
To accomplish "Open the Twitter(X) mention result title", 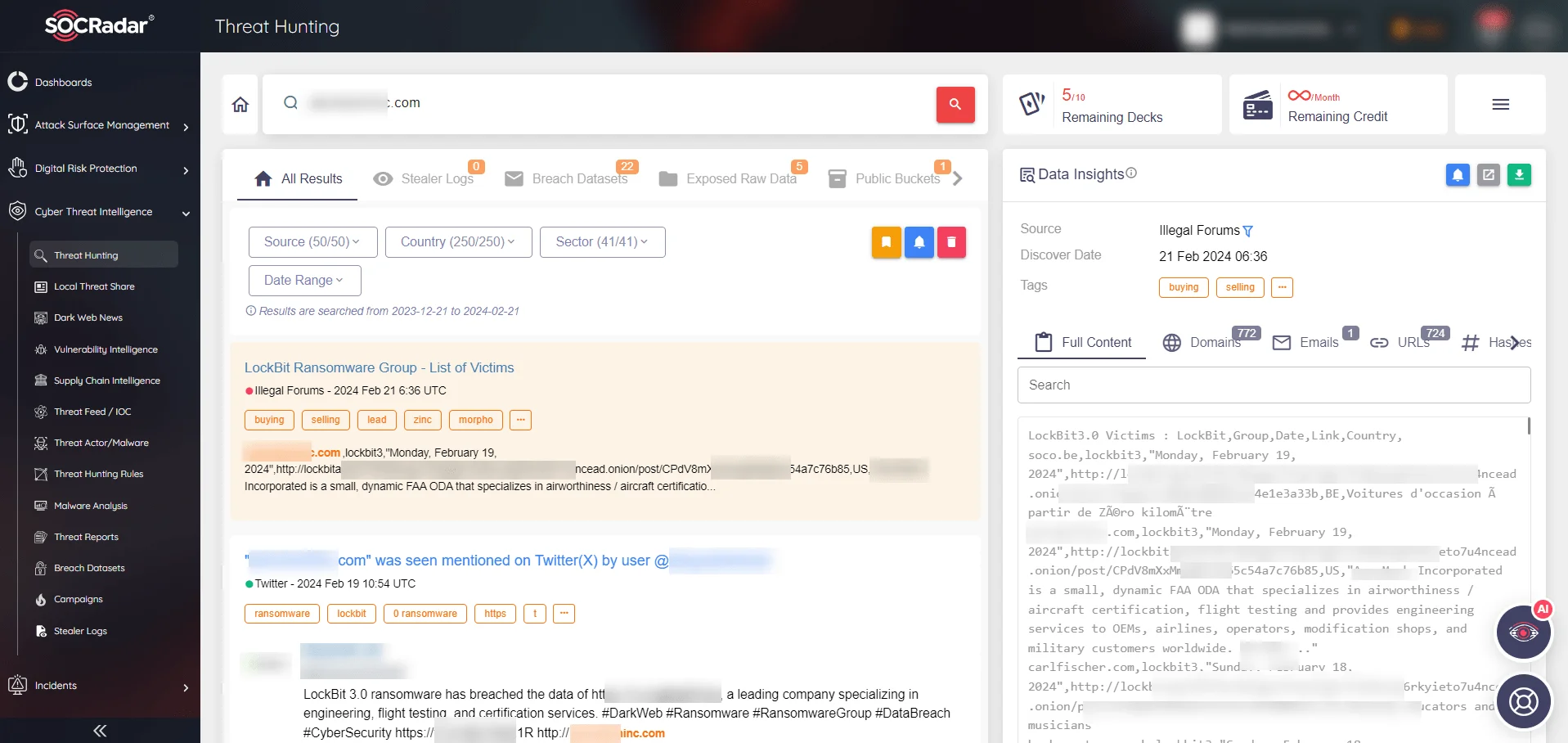I will 507,561.
